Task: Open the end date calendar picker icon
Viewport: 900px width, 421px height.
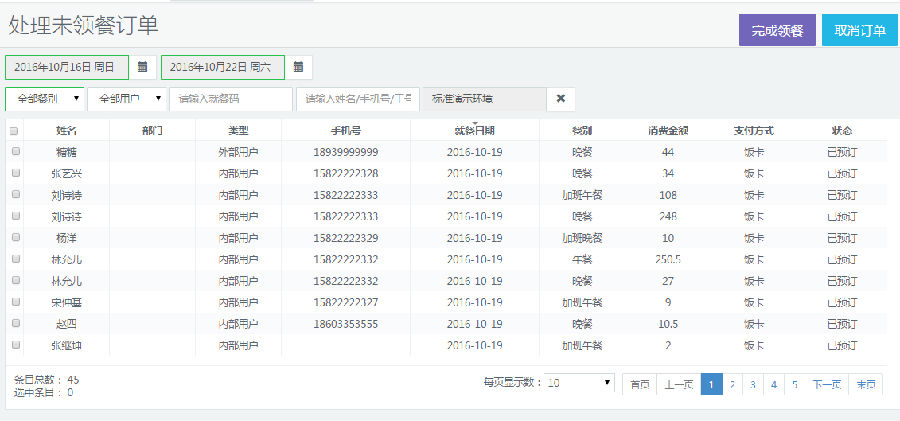Action: [299, 67]
